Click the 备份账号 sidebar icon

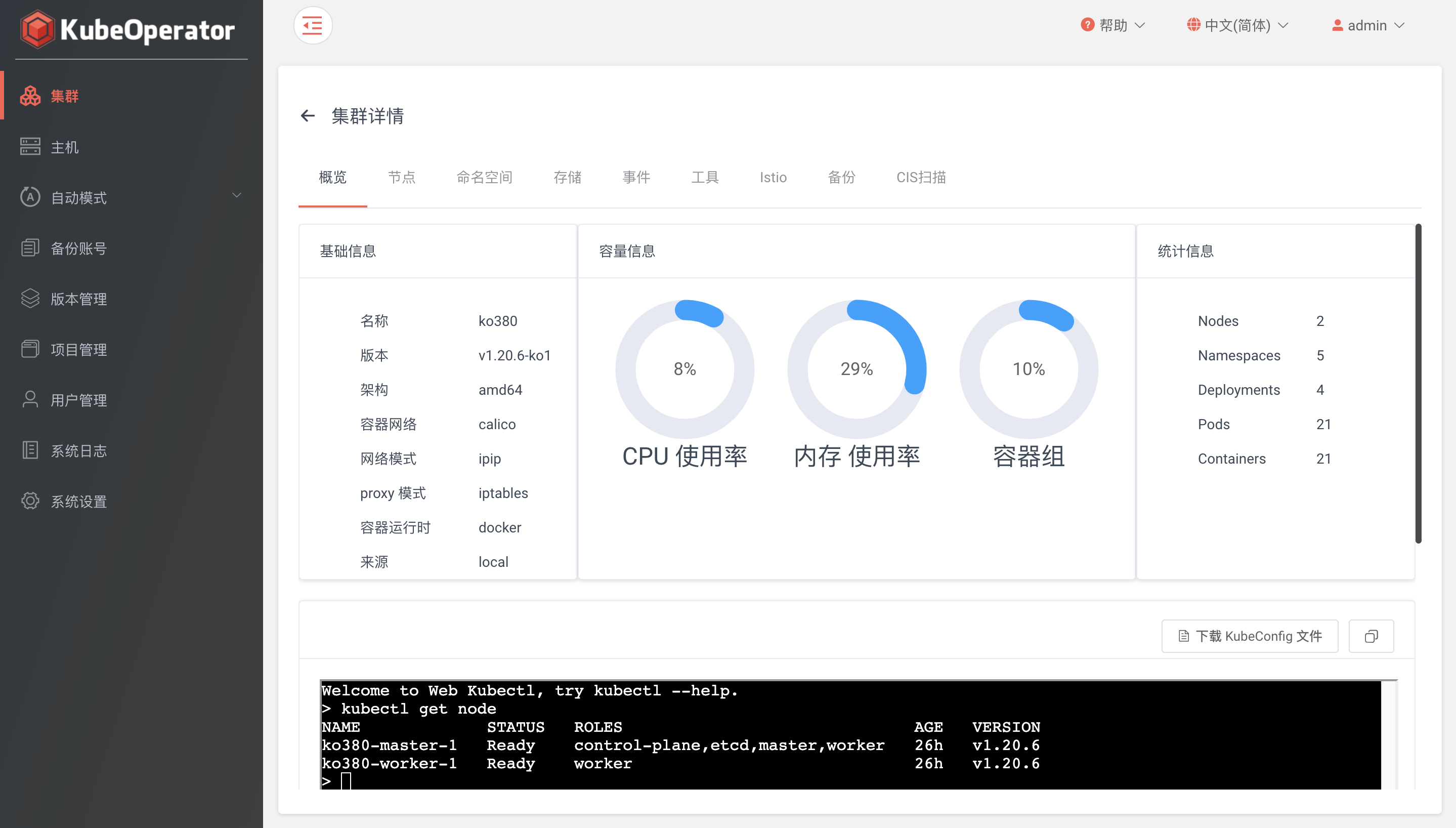[31, 248]
